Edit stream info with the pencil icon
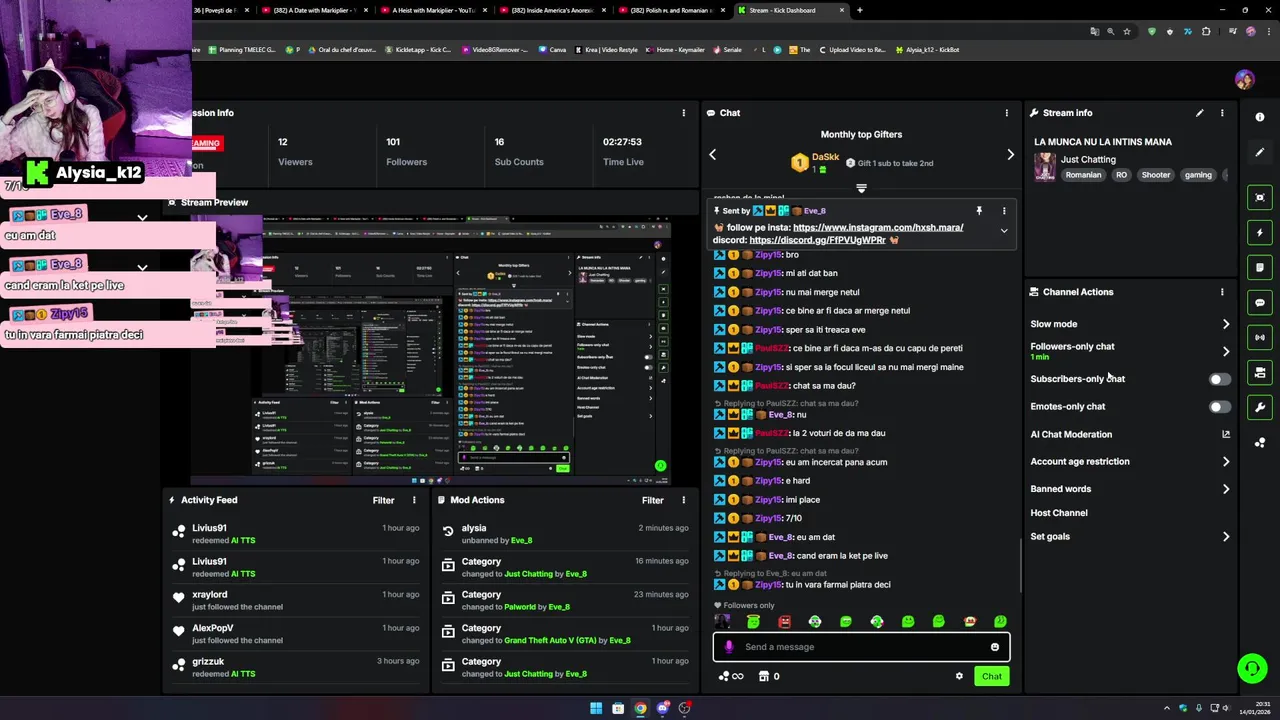The width and height of the screenshot is (1280, 720). pos(1199,113)
